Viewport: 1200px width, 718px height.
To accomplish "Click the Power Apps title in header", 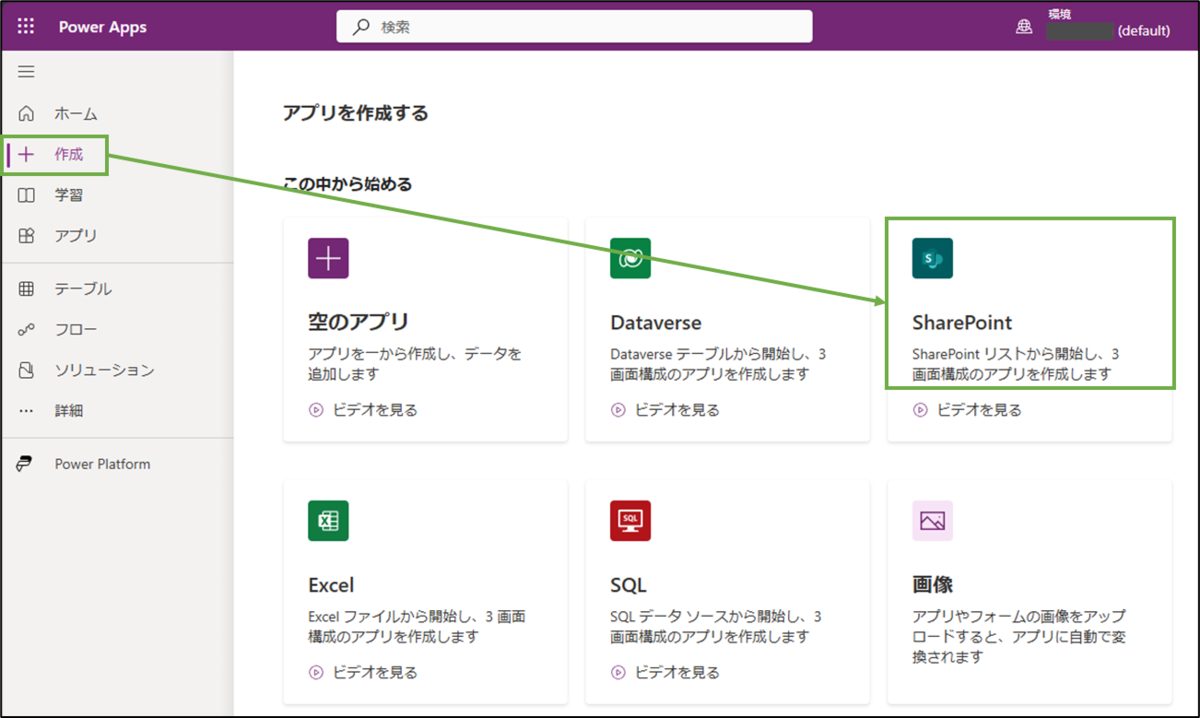I will pos(102,27).
